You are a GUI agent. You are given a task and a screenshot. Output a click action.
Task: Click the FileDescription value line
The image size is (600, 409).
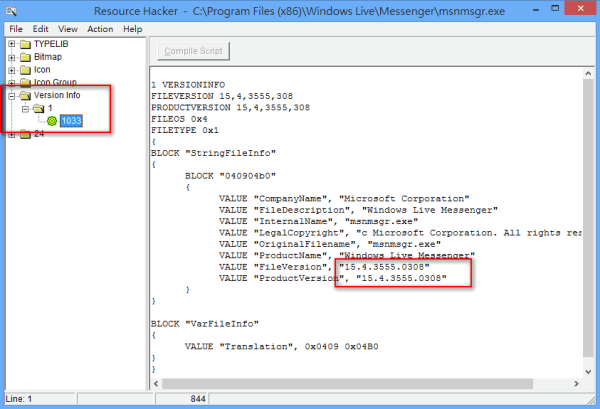pyautogui.click(x=358, y=210)
